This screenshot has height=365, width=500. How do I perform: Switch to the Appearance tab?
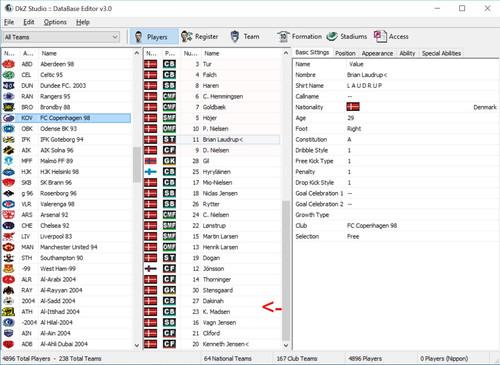[x=377, y=53]
